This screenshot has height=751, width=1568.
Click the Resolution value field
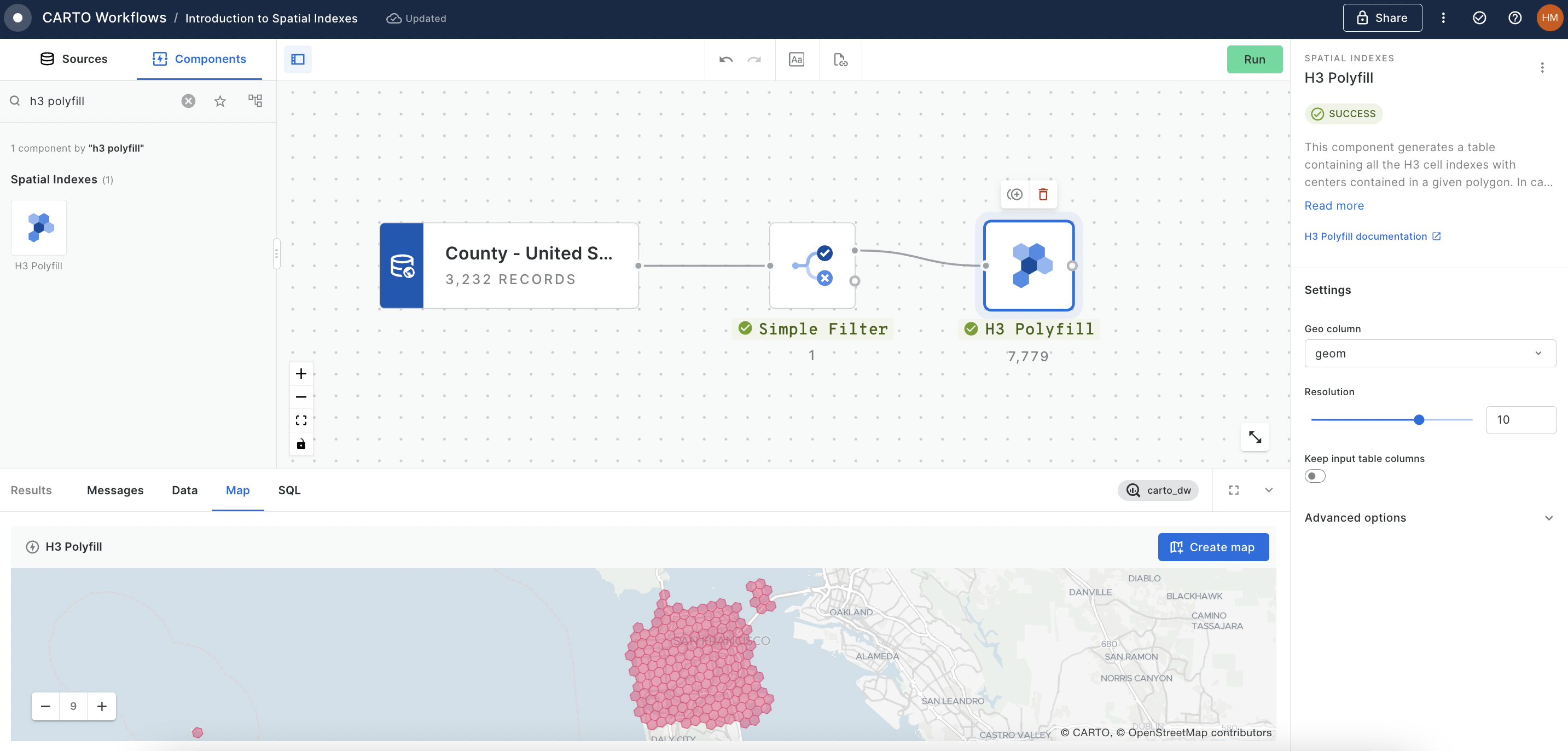[x=1520, y=420]
